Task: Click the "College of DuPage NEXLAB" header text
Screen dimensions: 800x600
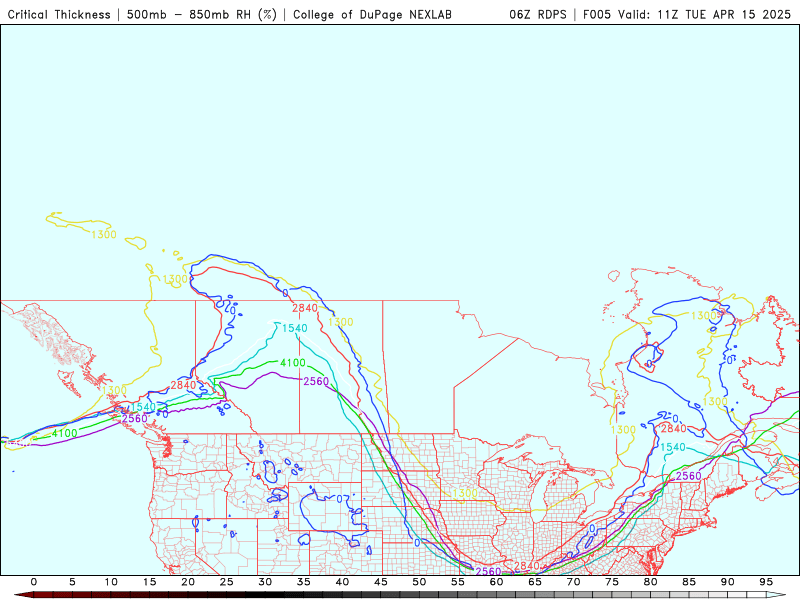Action: click(x=372, y=14)
